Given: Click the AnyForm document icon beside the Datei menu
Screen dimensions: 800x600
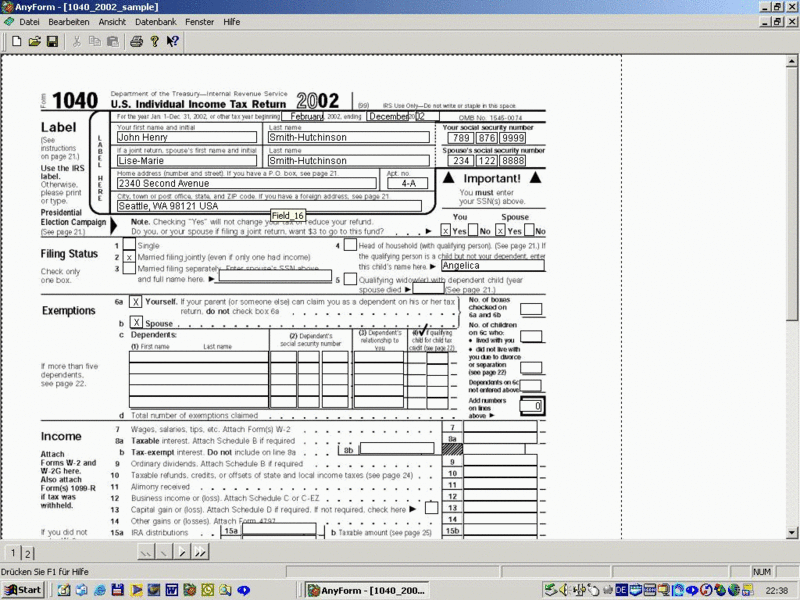Looking at the screenshot, I should coord(9,22).
